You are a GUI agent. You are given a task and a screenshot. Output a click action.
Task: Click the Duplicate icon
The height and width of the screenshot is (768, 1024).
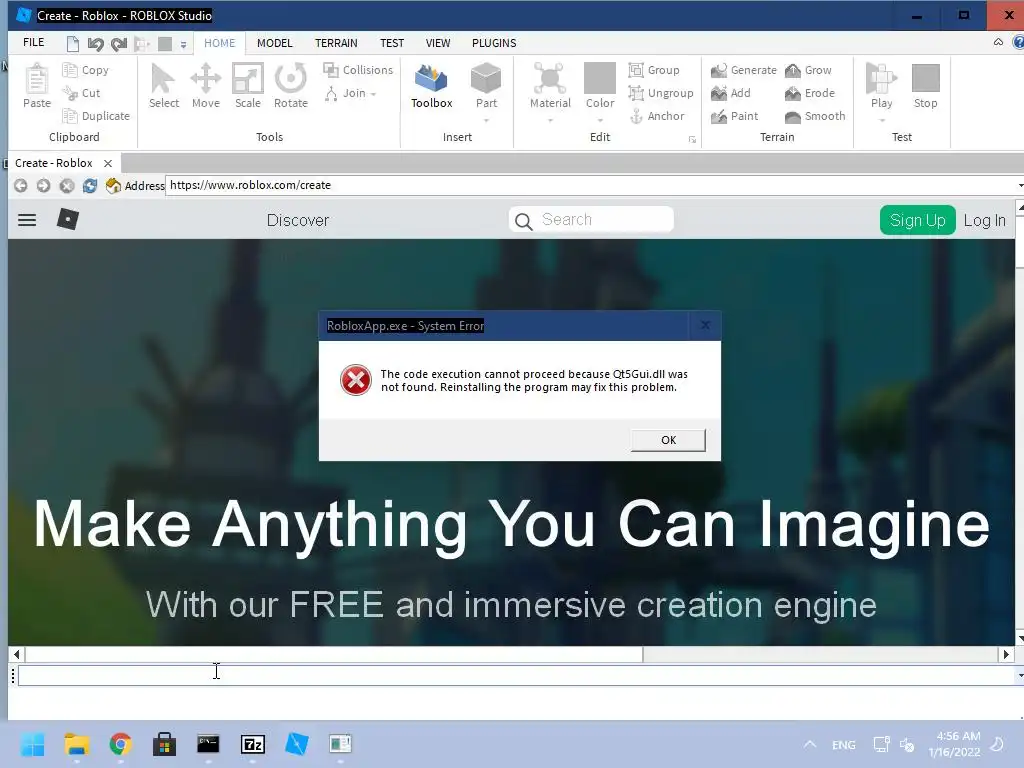pyautogui.click(x=69, y=116)
